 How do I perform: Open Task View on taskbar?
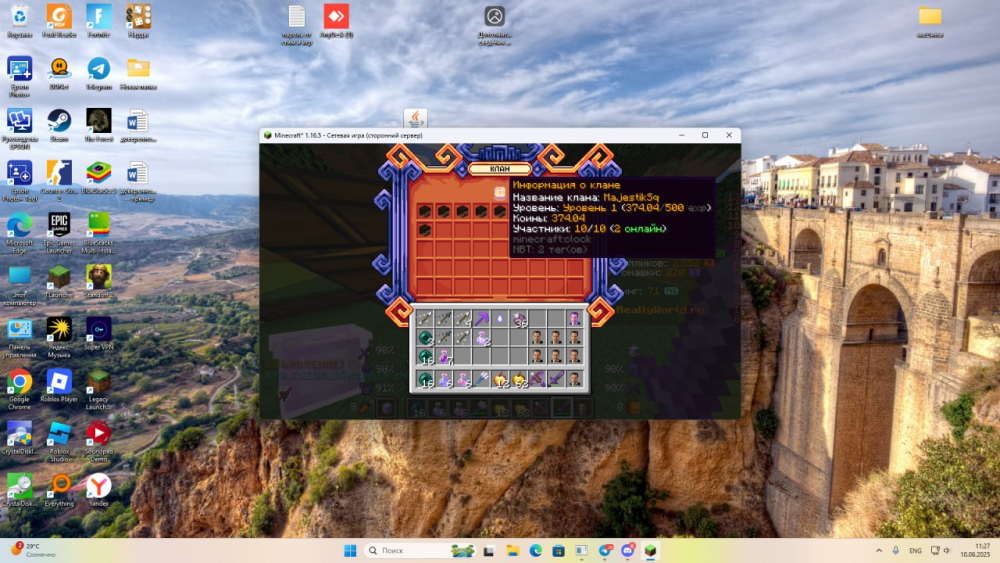tap(489, 550)
